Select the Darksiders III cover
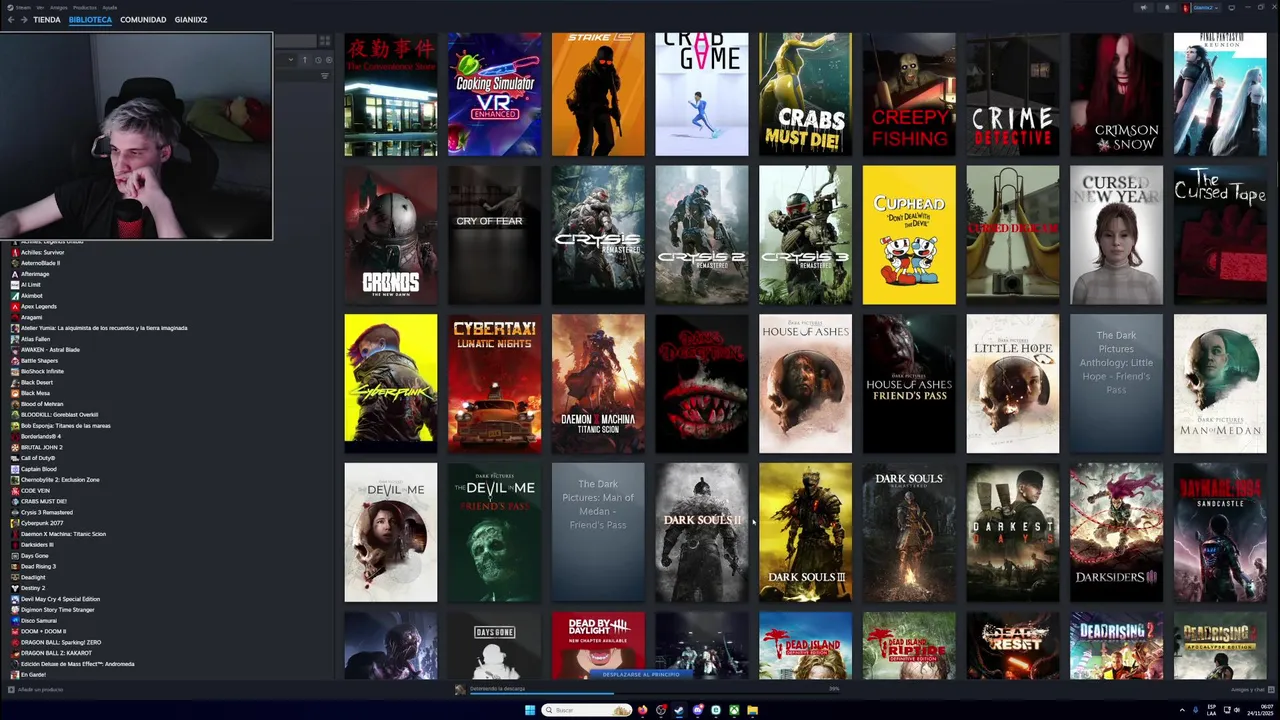The width and height of the screenshot is (1280, 720). (1116, 532)
